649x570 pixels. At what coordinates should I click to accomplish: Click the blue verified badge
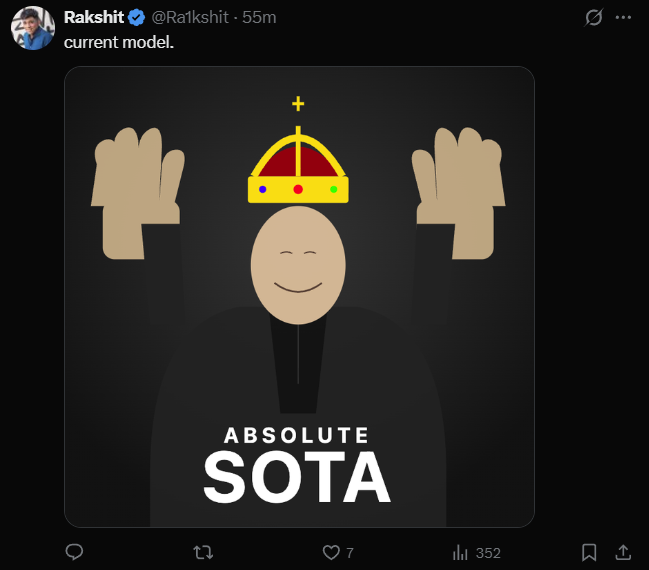(x=137, y=18)
